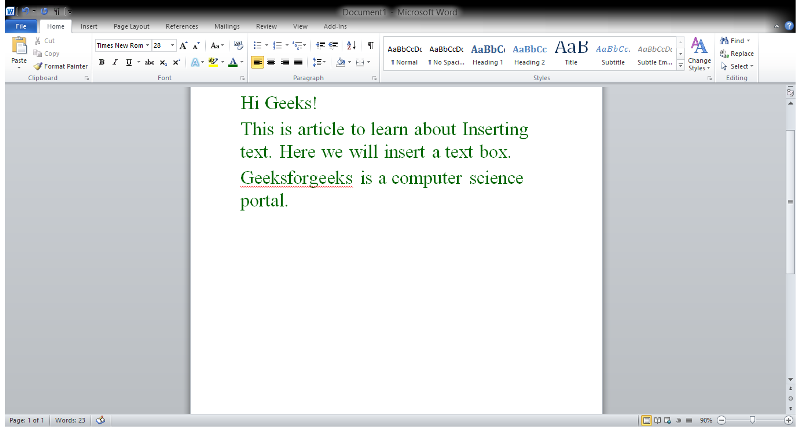Click the Find button
Viewport: 800px width, 431px height.
pyautogui.click(x=735, y=40)
